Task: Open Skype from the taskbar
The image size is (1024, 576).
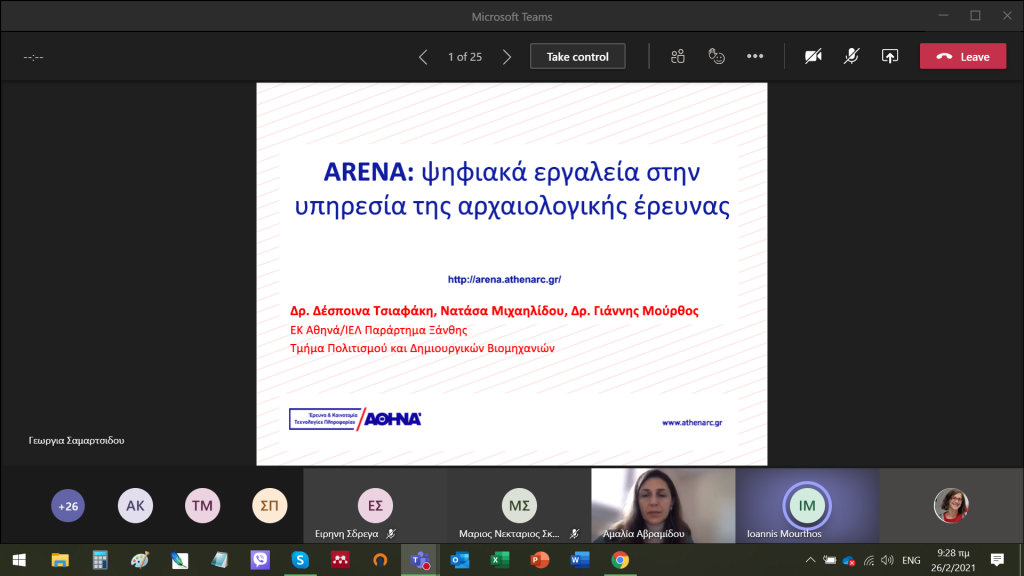Action: (299, 560)
